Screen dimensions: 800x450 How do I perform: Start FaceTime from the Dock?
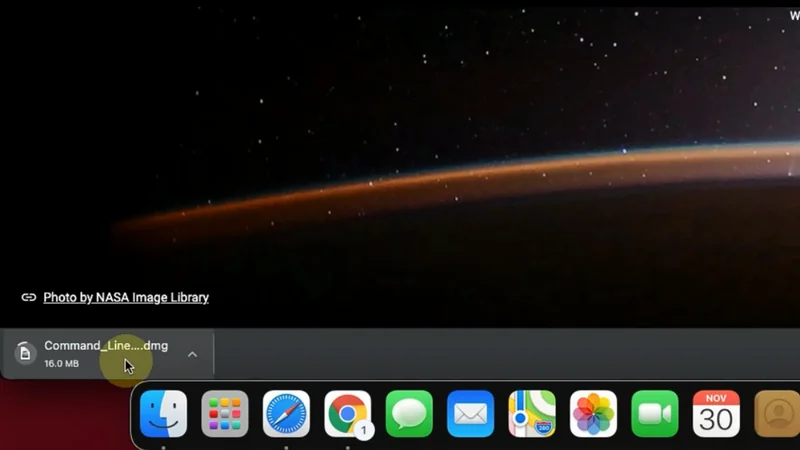point(654,413)
